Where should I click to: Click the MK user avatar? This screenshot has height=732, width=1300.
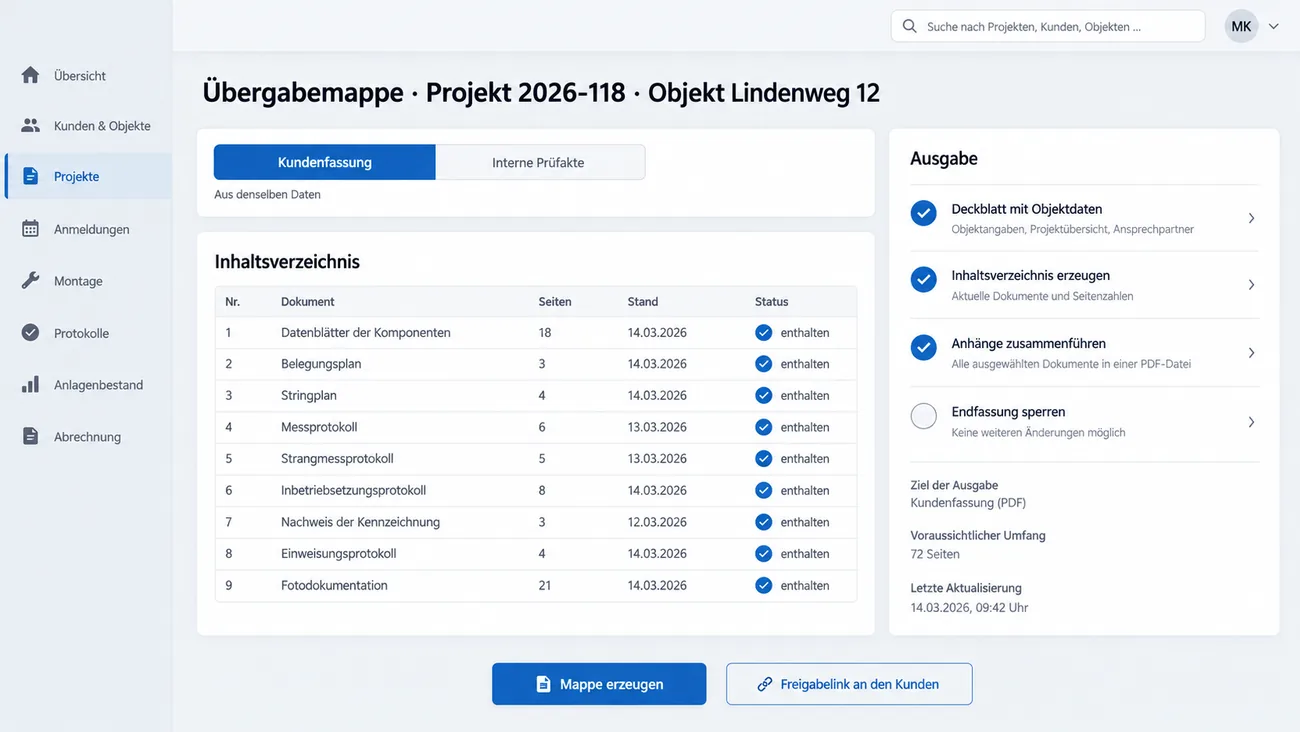click(x=1241, y=26)
